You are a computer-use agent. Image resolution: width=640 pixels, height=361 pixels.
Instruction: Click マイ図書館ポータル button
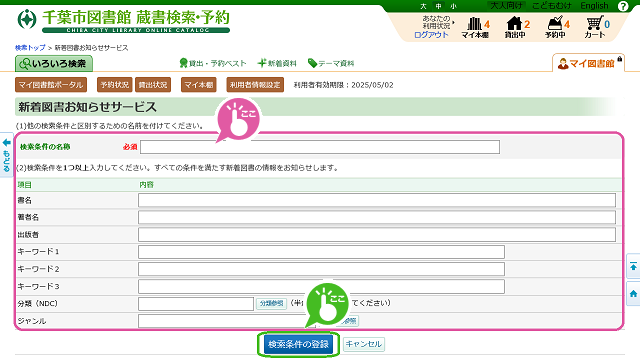coord(51,85)
